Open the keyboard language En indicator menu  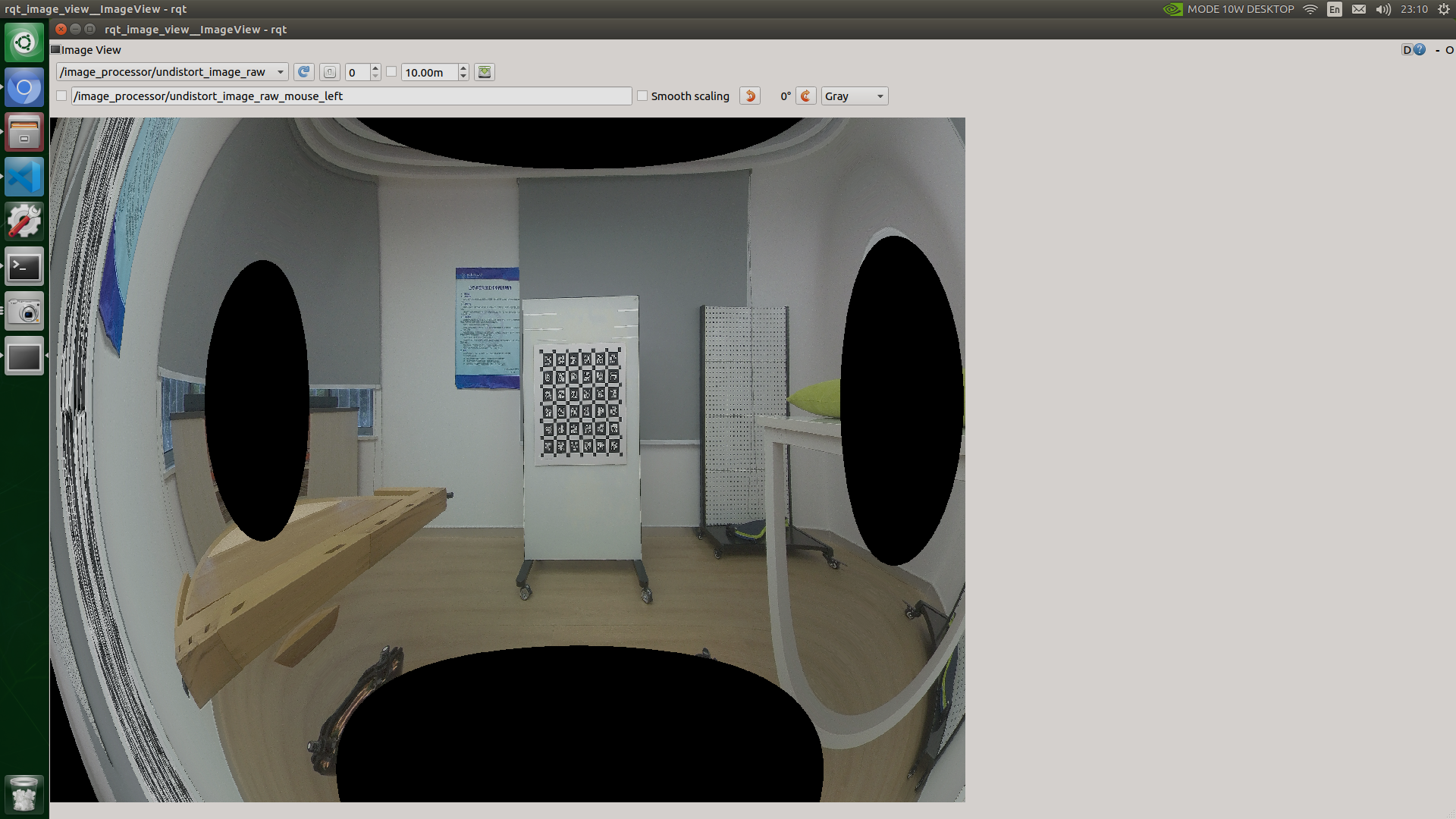pyautogui.click(x=1335, y=9)
